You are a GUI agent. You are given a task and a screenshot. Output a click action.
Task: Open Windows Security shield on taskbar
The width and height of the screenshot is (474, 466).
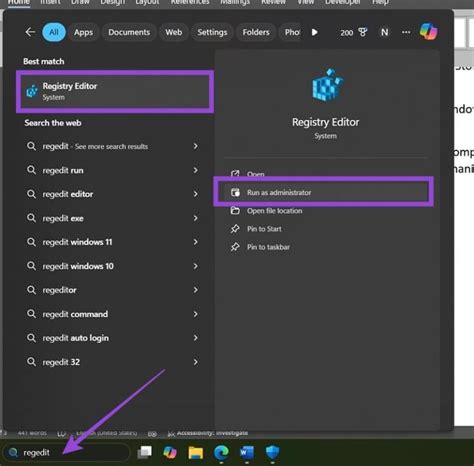click(273, 452)
